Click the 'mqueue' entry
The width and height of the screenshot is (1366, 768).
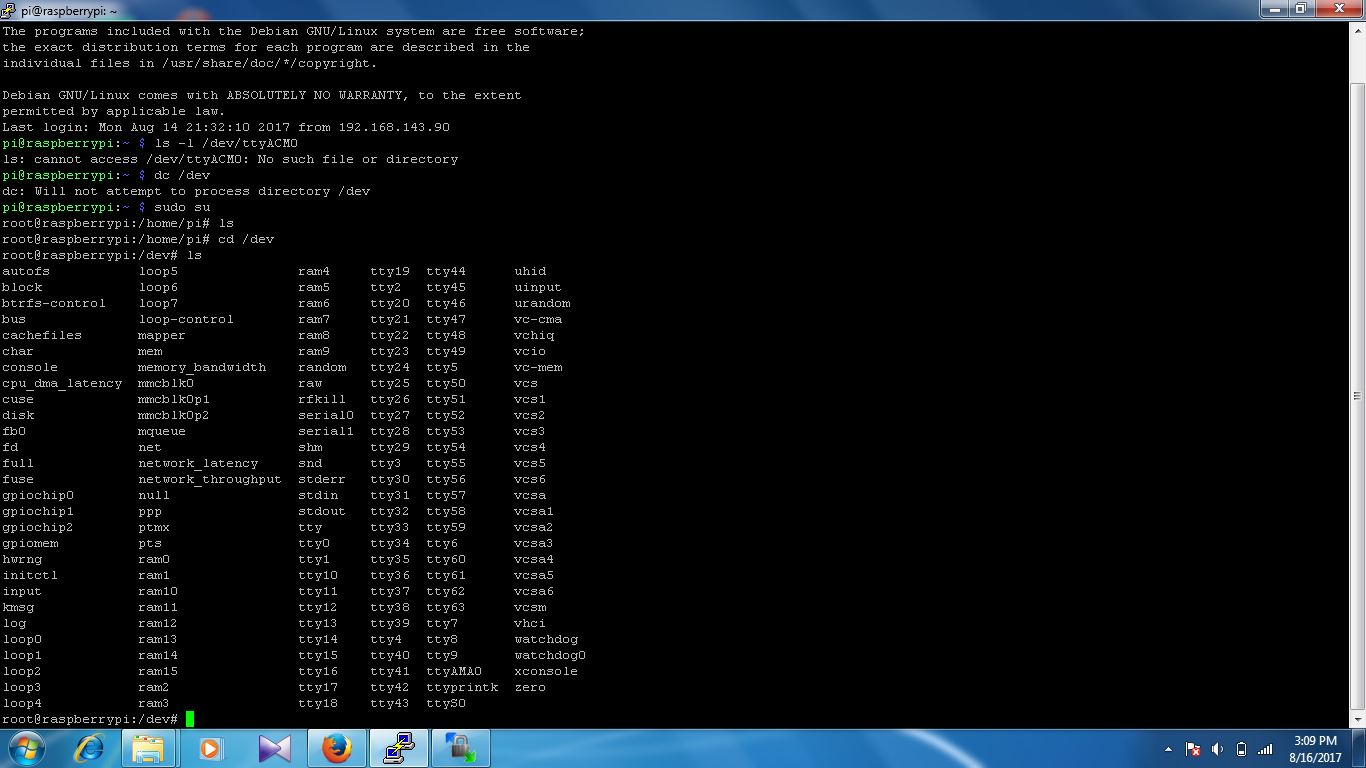tap(162, 431)
